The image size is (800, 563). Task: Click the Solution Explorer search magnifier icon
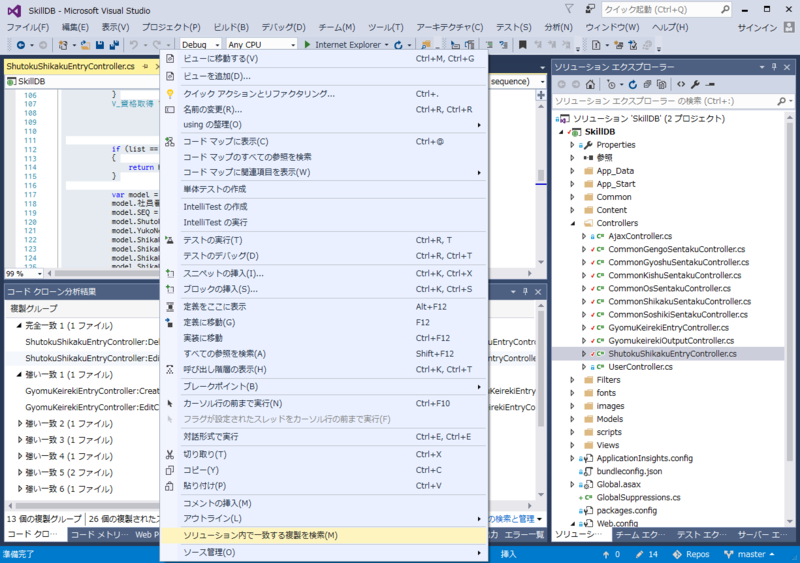click(782, 101)
